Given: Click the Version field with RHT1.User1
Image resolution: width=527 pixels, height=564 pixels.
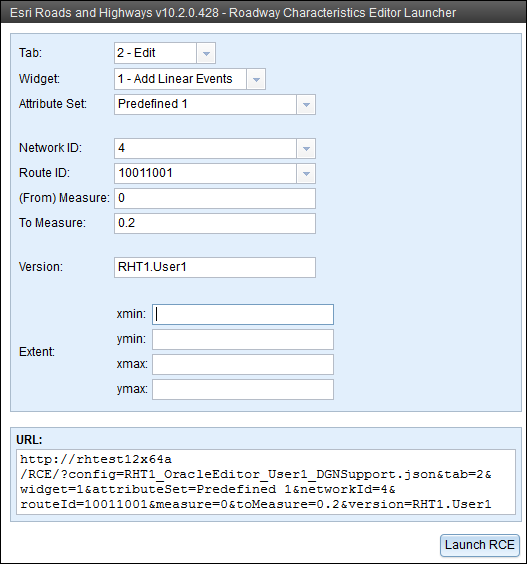Looking at the screenshot, I should point(215,267).
